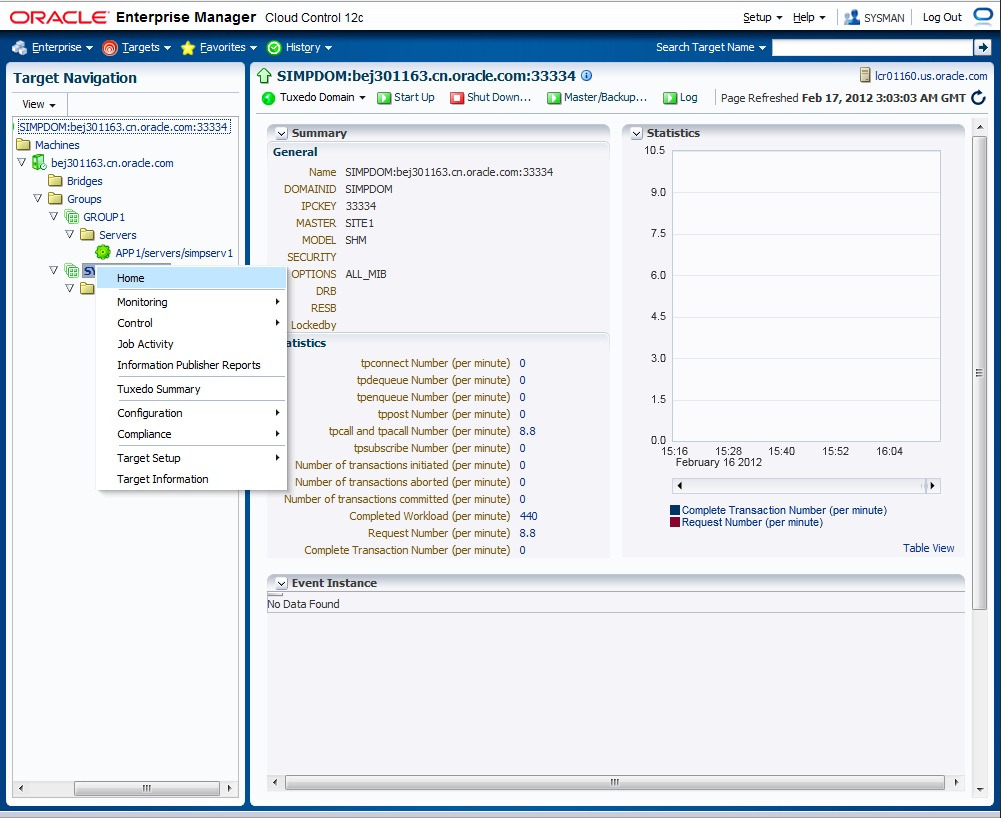Open the Search Target Name dropdown
Screen dimensions: 1001x818
coord(711,47)
